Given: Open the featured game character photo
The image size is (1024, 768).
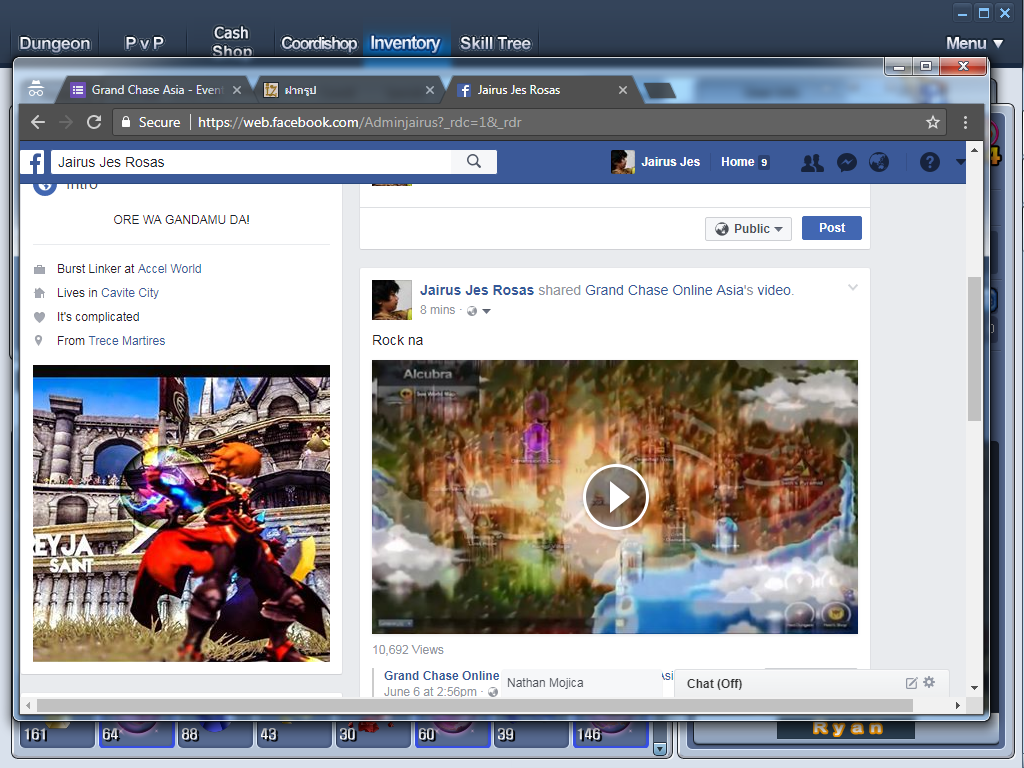Looking at the screenshot, I should click(x=182, y=513).
